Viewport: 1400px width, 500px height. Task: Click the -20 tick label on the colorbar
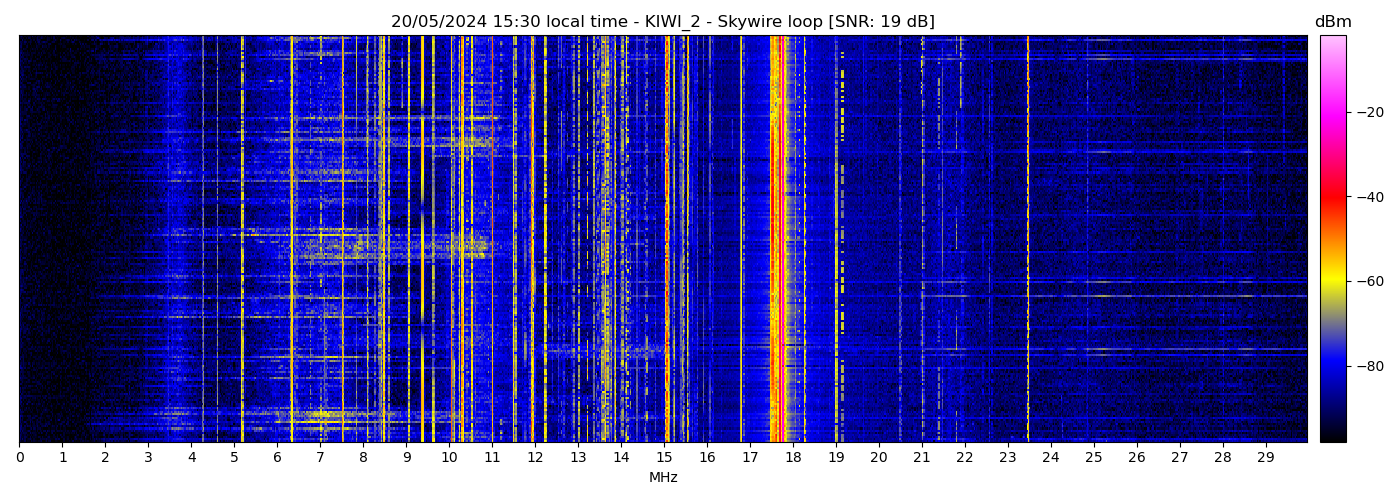tap(1366, 113)
